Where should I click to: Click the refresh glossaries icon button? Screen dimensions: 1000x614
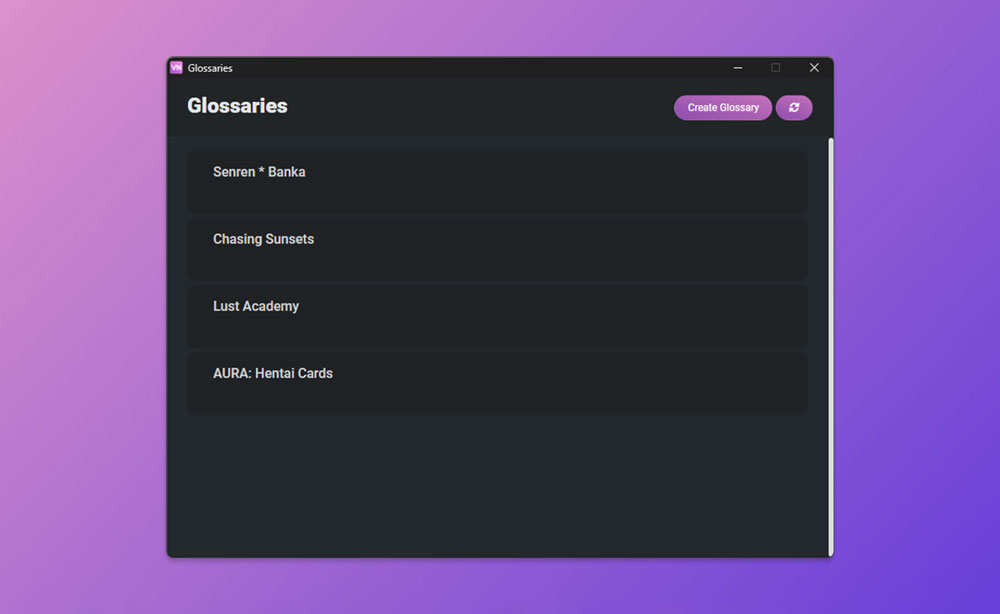[x=794, y=108]
